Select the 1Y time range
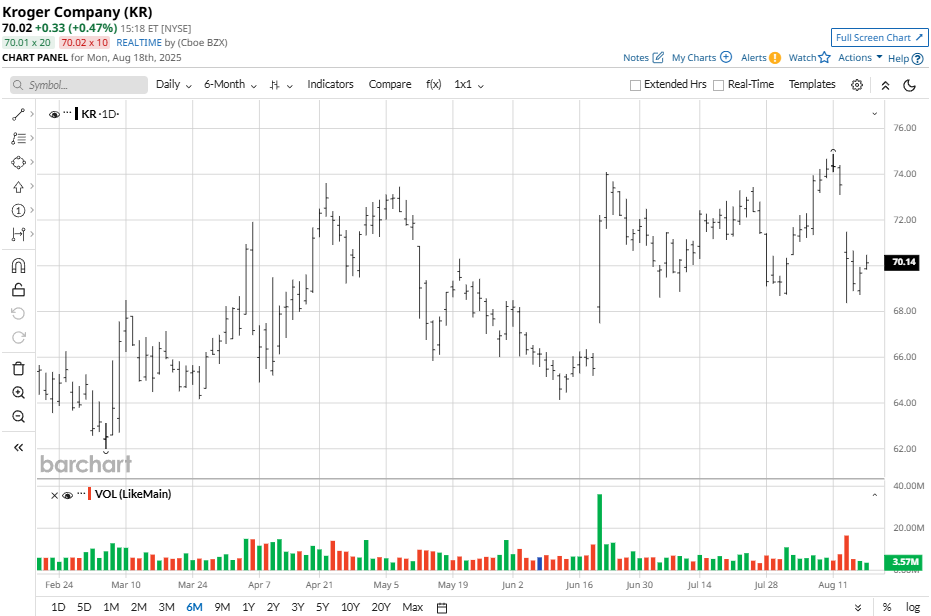 [248, 607]
